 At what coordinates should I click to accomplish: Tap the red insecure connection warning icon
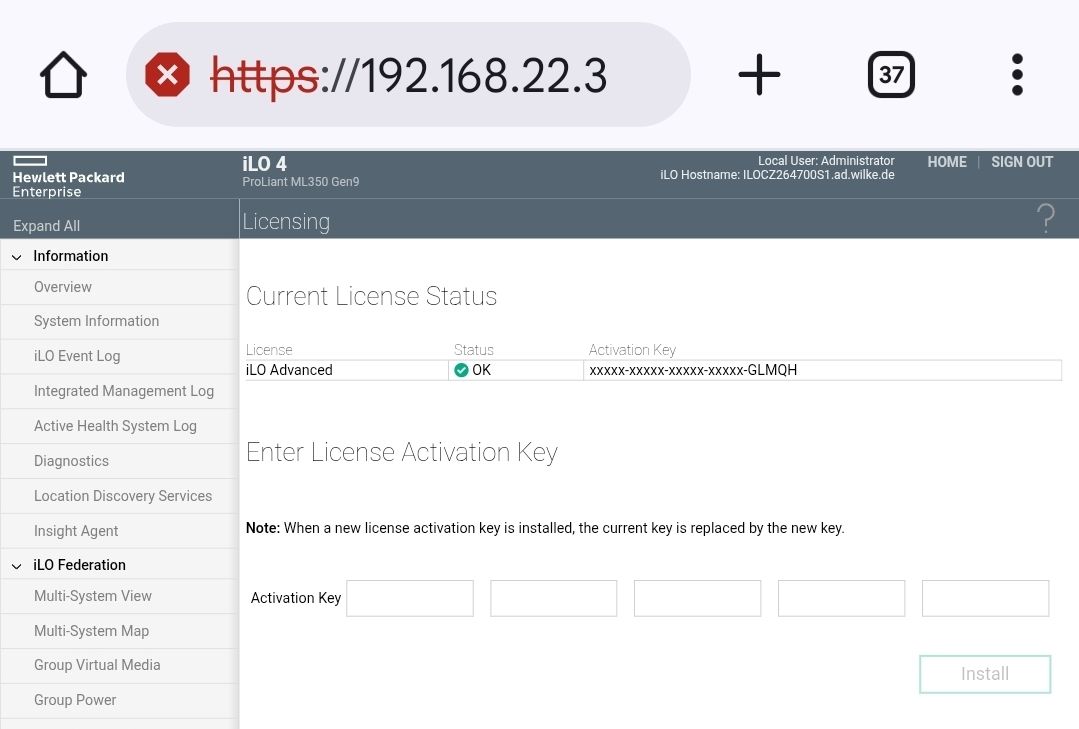click(x=167, y=74)
